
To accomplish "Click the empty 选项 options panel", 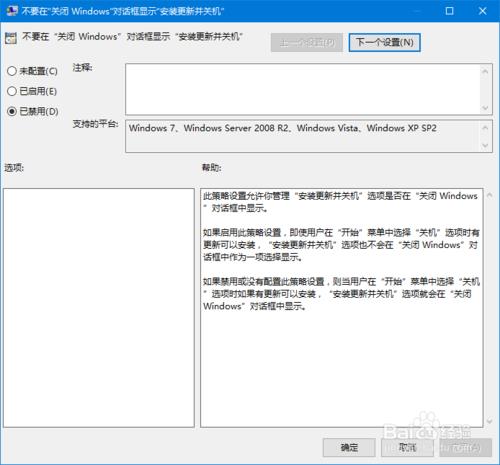I will pyautogui.click(x=99, y=308).
